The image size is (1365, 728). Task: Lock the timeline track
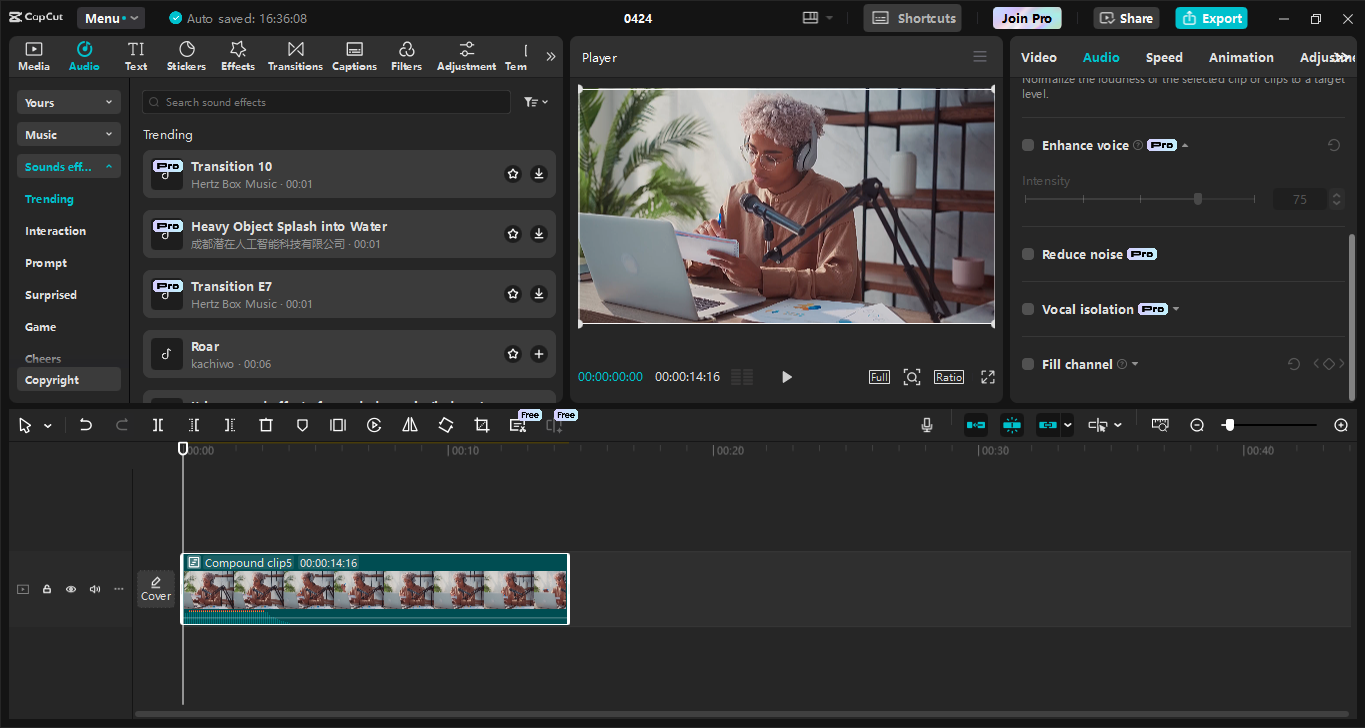coord(46,589)
